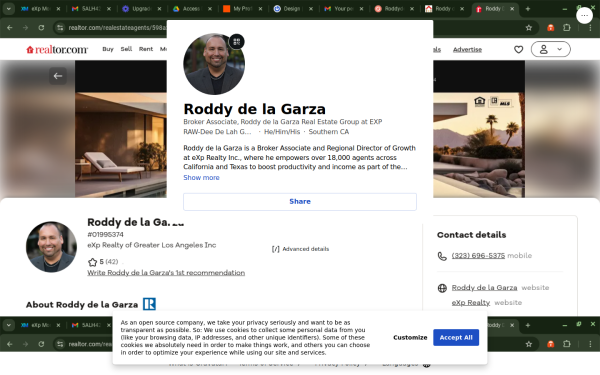
Task: Open the user account dropdown
Action: [550, 49]
